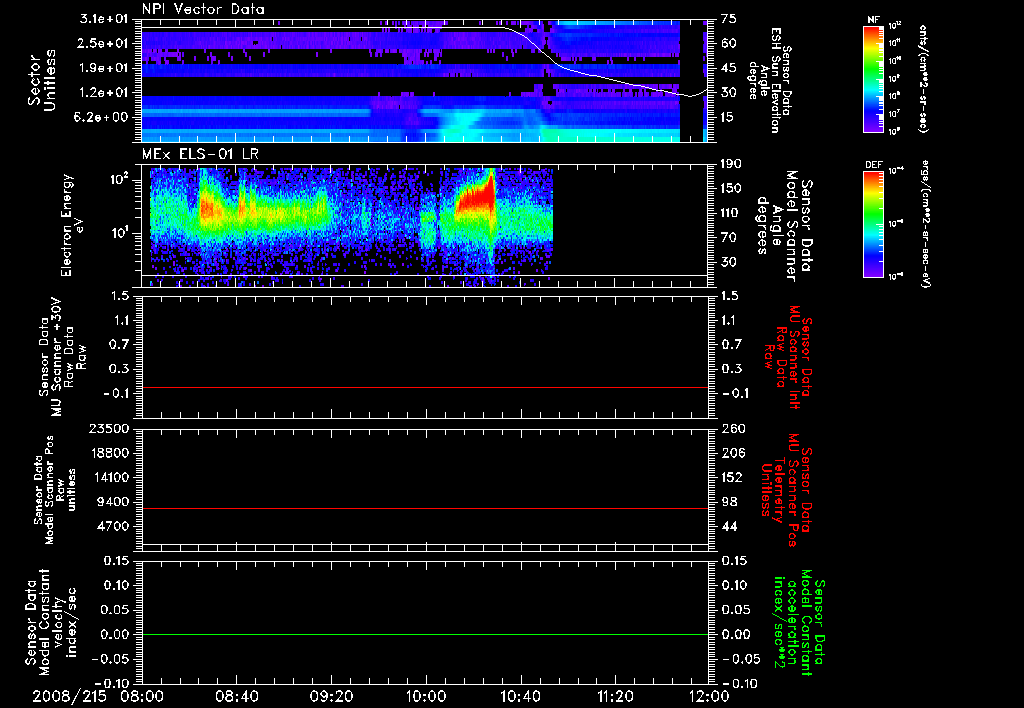Click the 12:00 time tick label
This screenshot has height=708, width=1024.
click(x=709, y=696)
